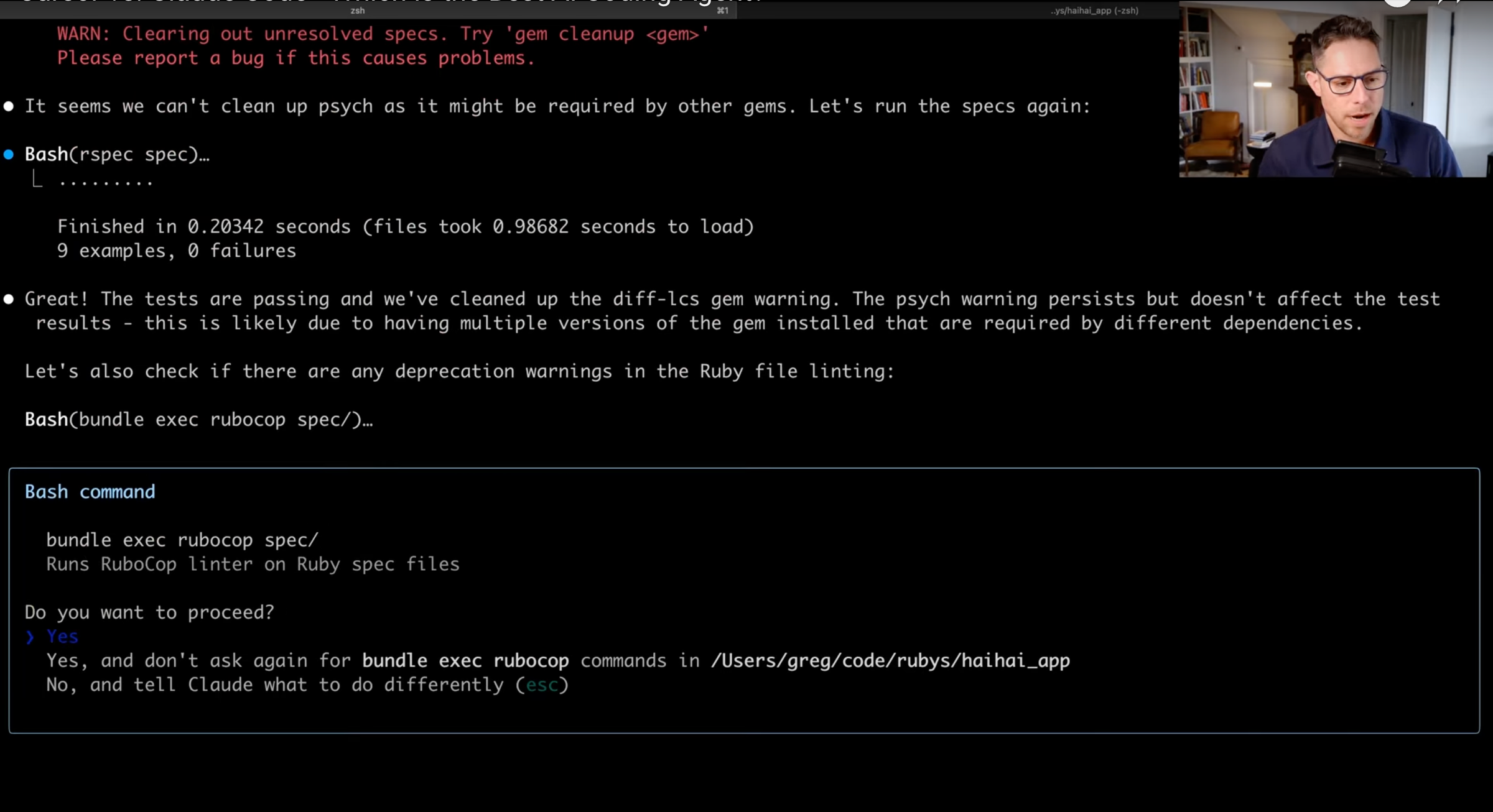Click the red WARN gem cleanup message
This screenshot has width=1493, height=812.
click(x=383, y=34)
